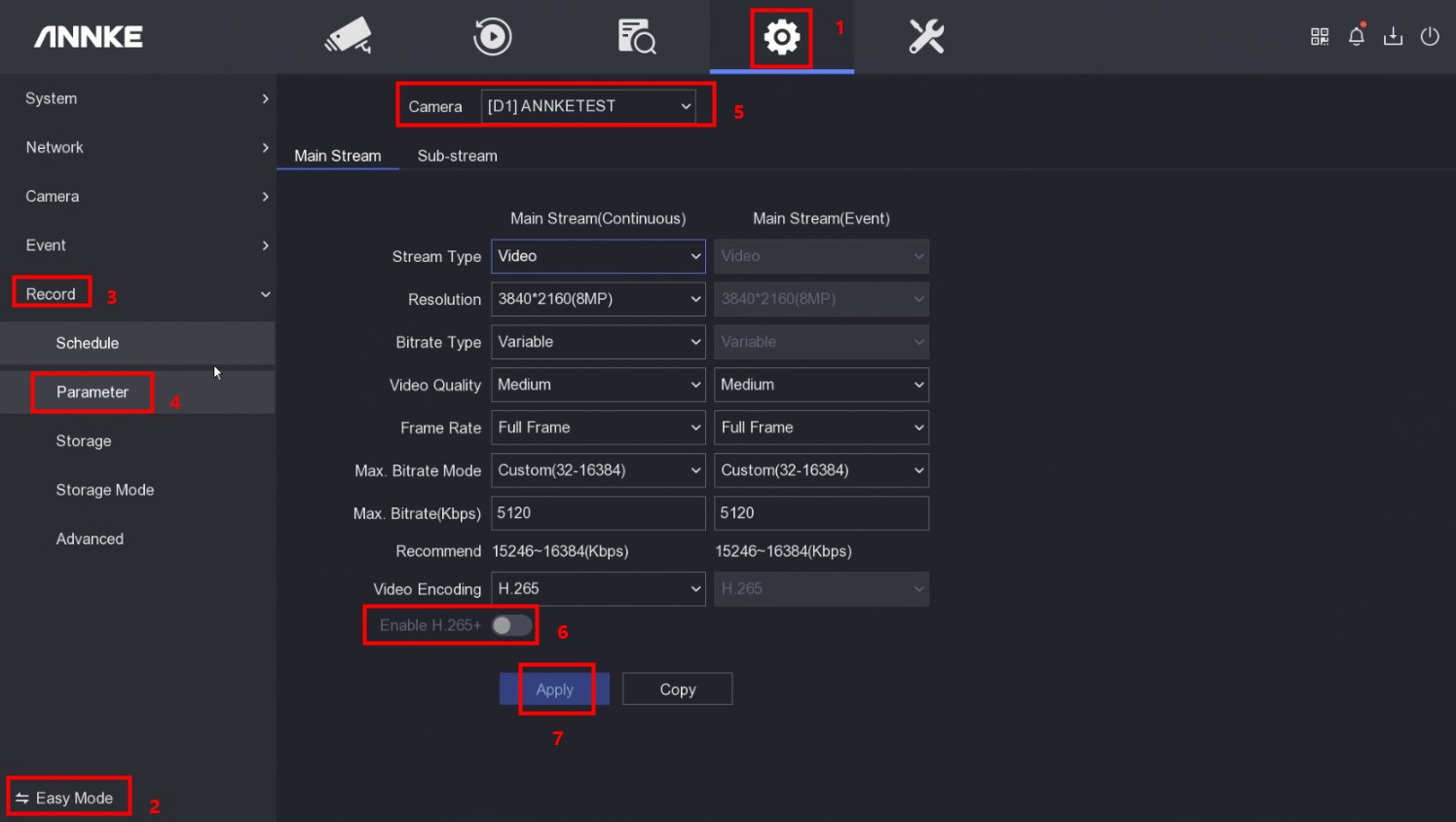Click the ANNKE logo
Screen dimensions: 1456x822
click(x=89, y=37)
